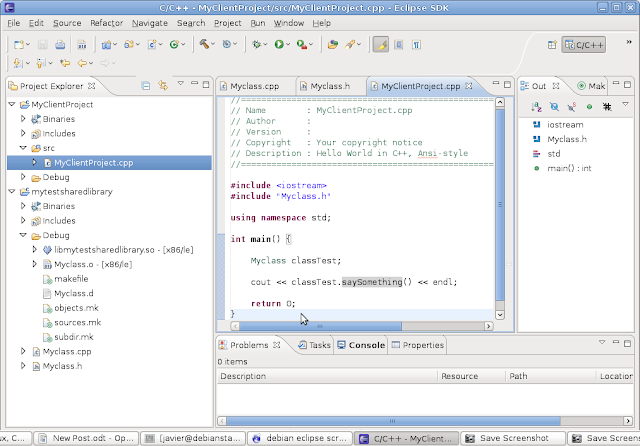Toggle Hide Non-Public Members in Outline
Screen dimensions: 640x446
click(589, 107)
